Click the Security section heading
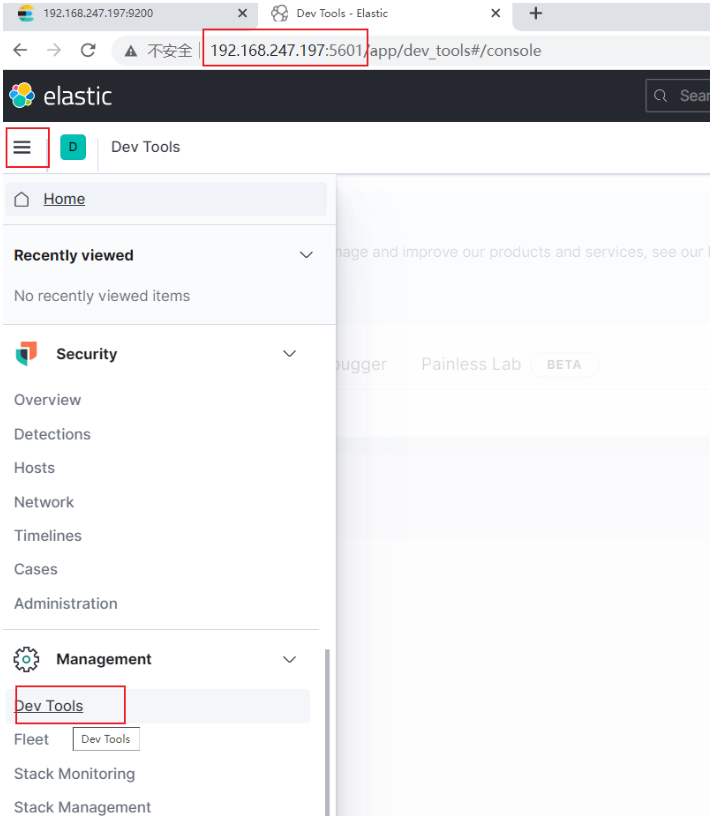The height and width of the screenshot is (821, 719). pos(87,354)
